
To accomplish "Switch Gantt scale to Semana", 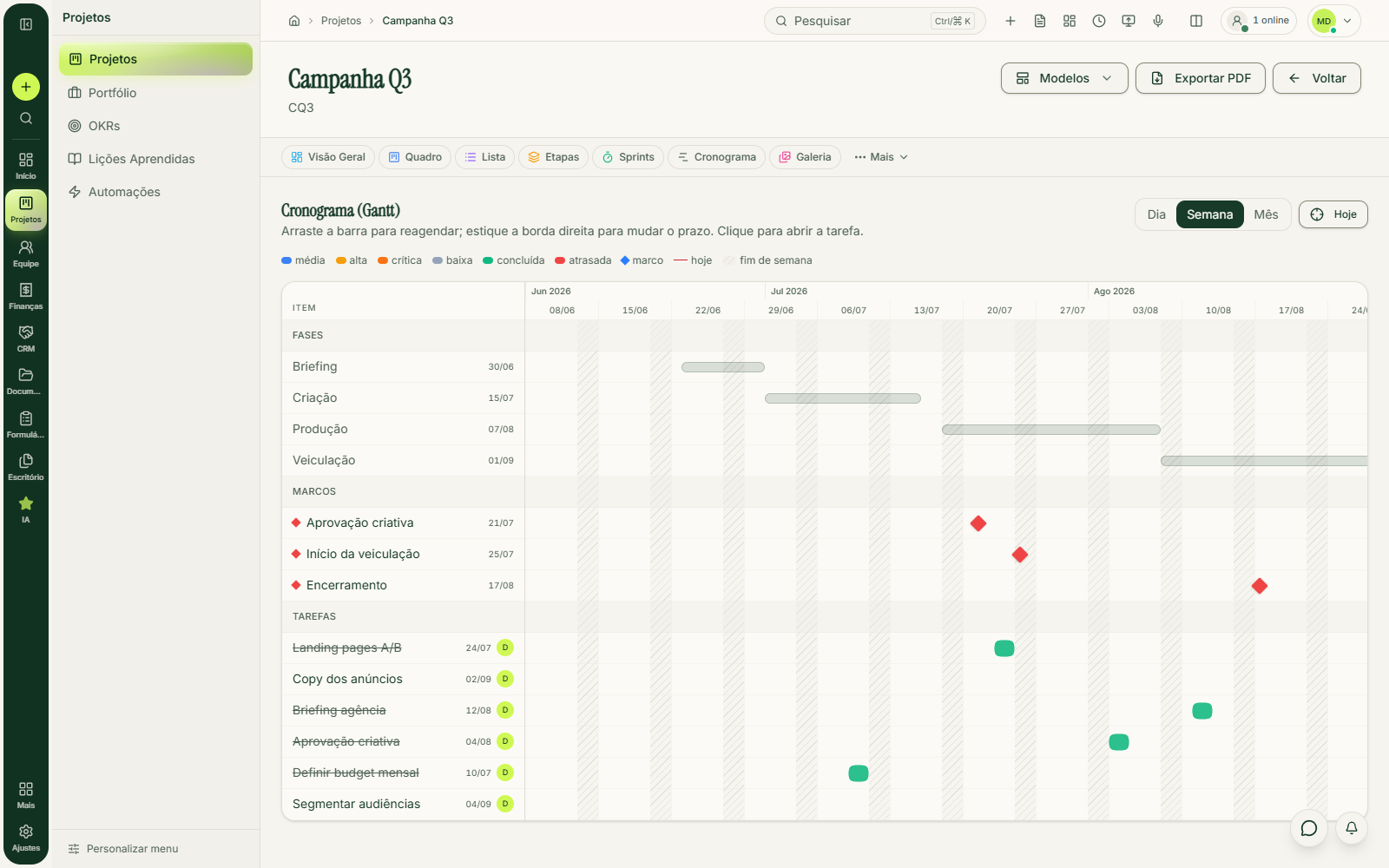I will [1210, 214].
